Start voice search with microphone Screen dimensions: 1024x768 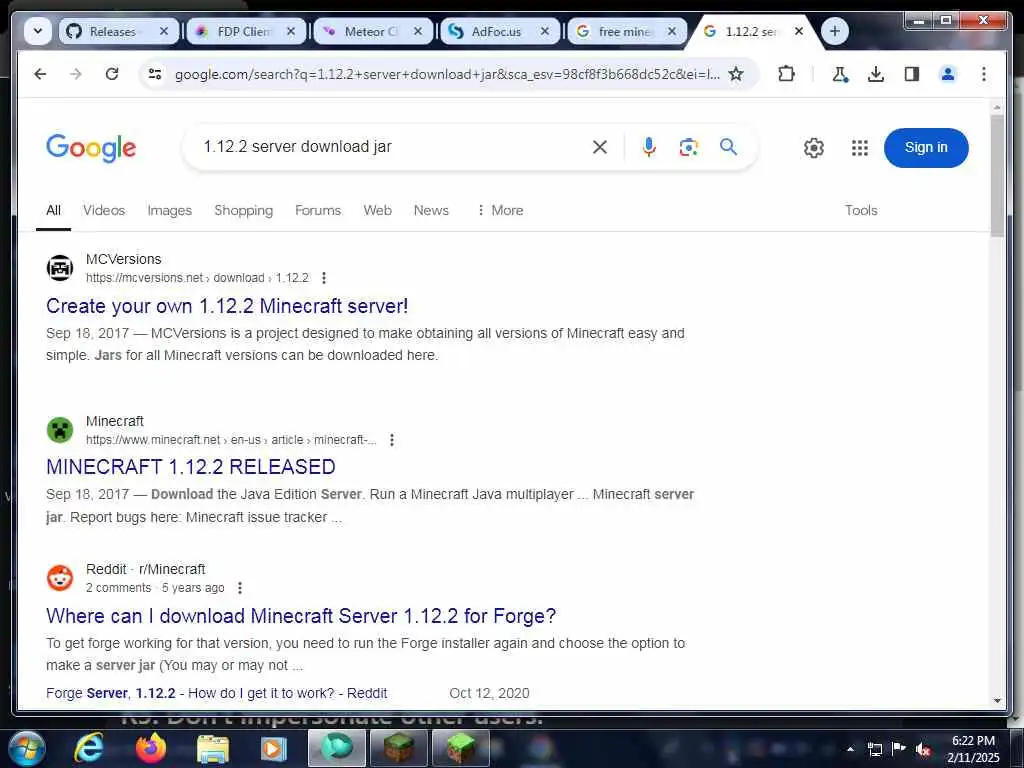click(x=648, y=147)
